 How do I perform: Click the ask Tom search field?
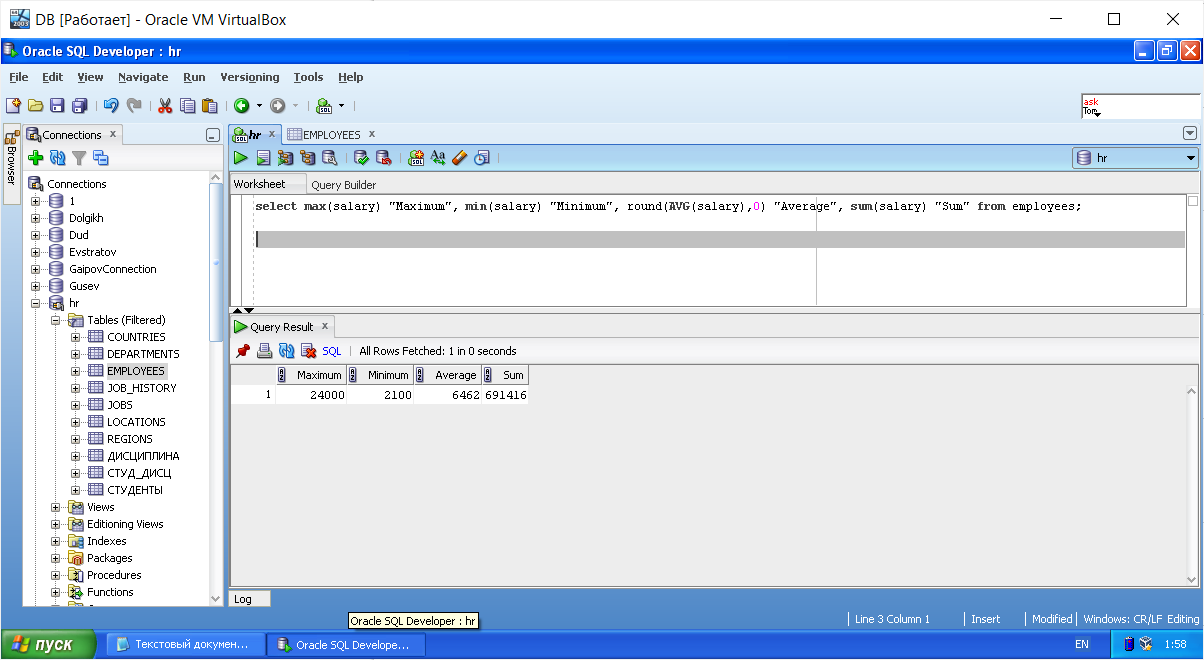point(1140,106)
